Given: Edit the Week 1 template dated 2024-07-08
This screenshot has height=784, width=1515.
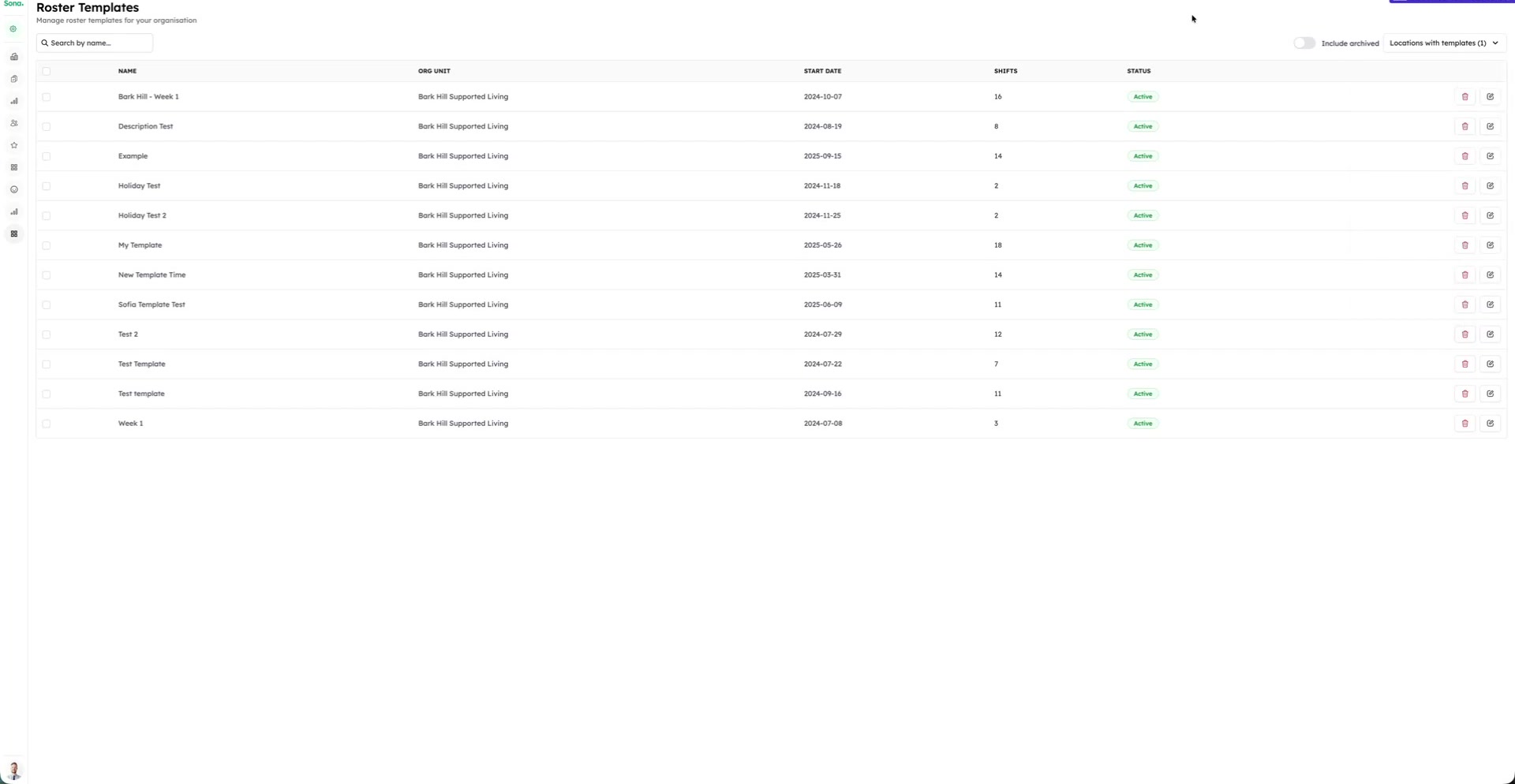Looking at the screenshot, I should (1490, 424).
